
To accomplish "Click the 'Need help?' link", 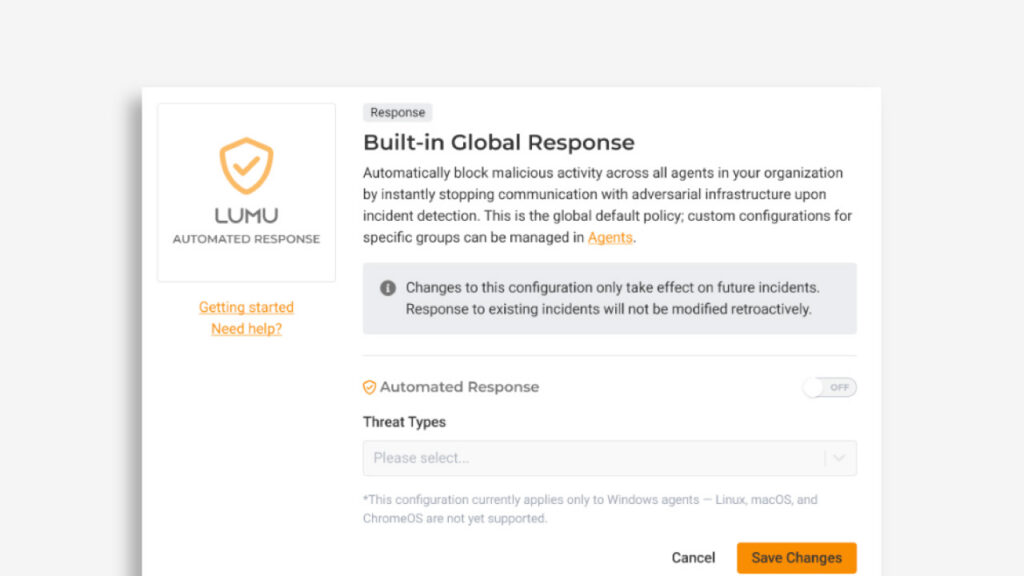I will (x=246, y=329).
